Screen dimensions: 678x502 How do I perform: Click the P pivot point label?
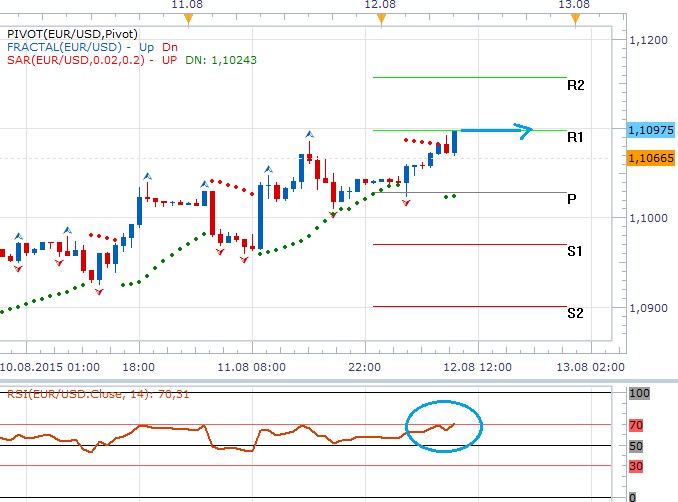click(571, 199)
